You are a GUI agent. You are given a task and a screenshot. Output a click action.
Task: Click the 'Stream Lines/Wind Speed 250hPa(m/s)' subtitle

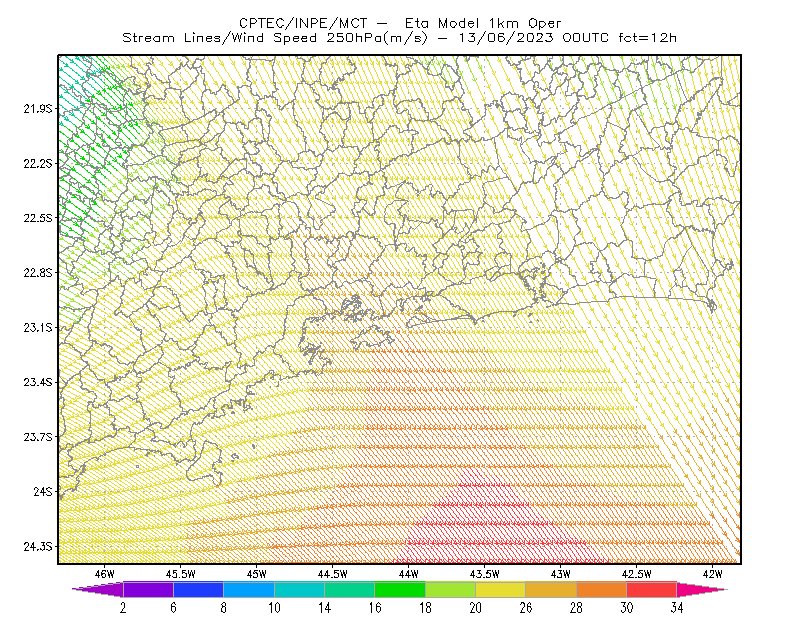pyautogui.click(x=275, y=38)
